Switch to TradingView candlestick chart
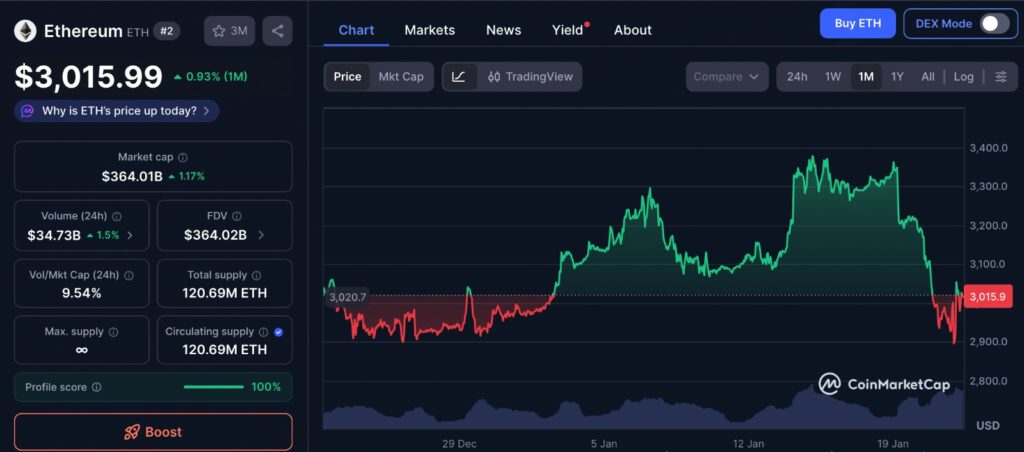Viewport: 1024px width, 452px height. point(530,76)
